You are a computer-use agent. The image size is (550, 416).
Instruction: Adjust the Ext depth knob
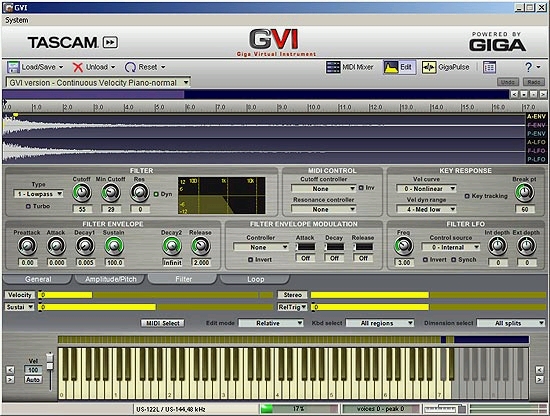(526, 246)
